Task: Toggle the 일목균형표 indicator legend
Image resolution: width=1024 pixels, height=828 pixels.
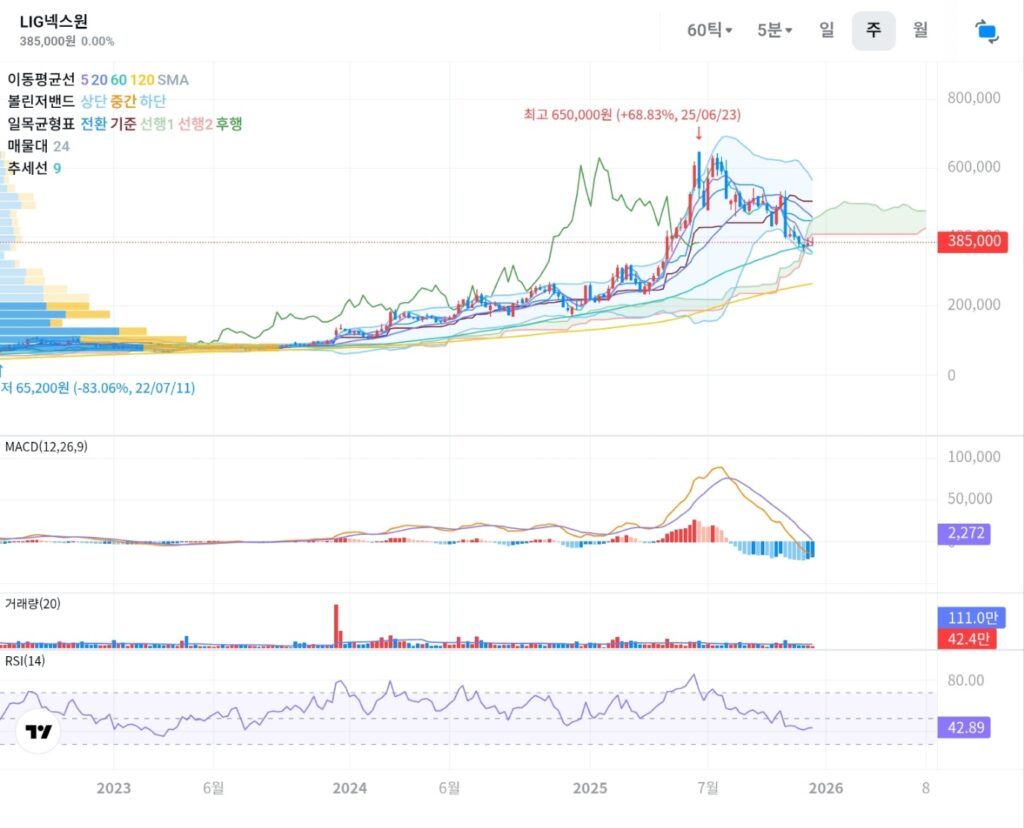Action: pyautogui.click(x=41, y=123)
